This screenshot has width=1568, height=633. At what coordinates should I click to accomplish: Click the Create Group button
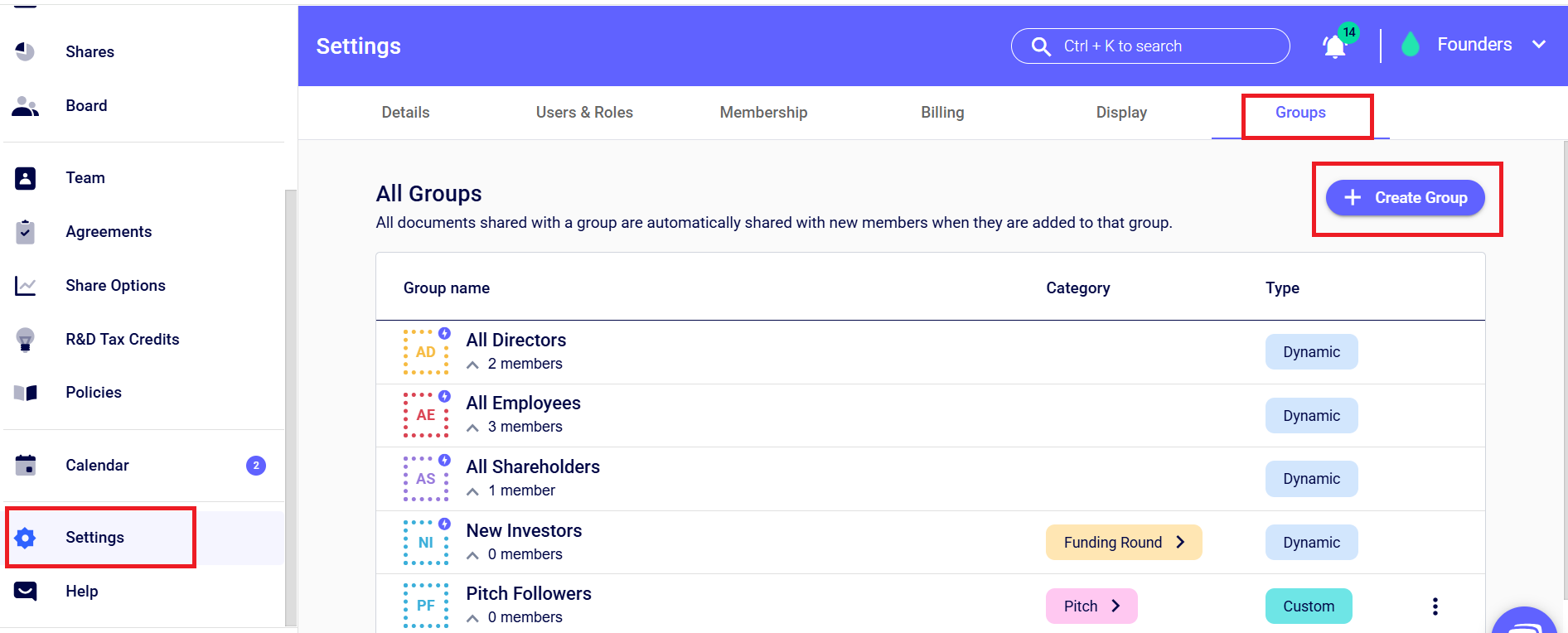(1405, 198)
